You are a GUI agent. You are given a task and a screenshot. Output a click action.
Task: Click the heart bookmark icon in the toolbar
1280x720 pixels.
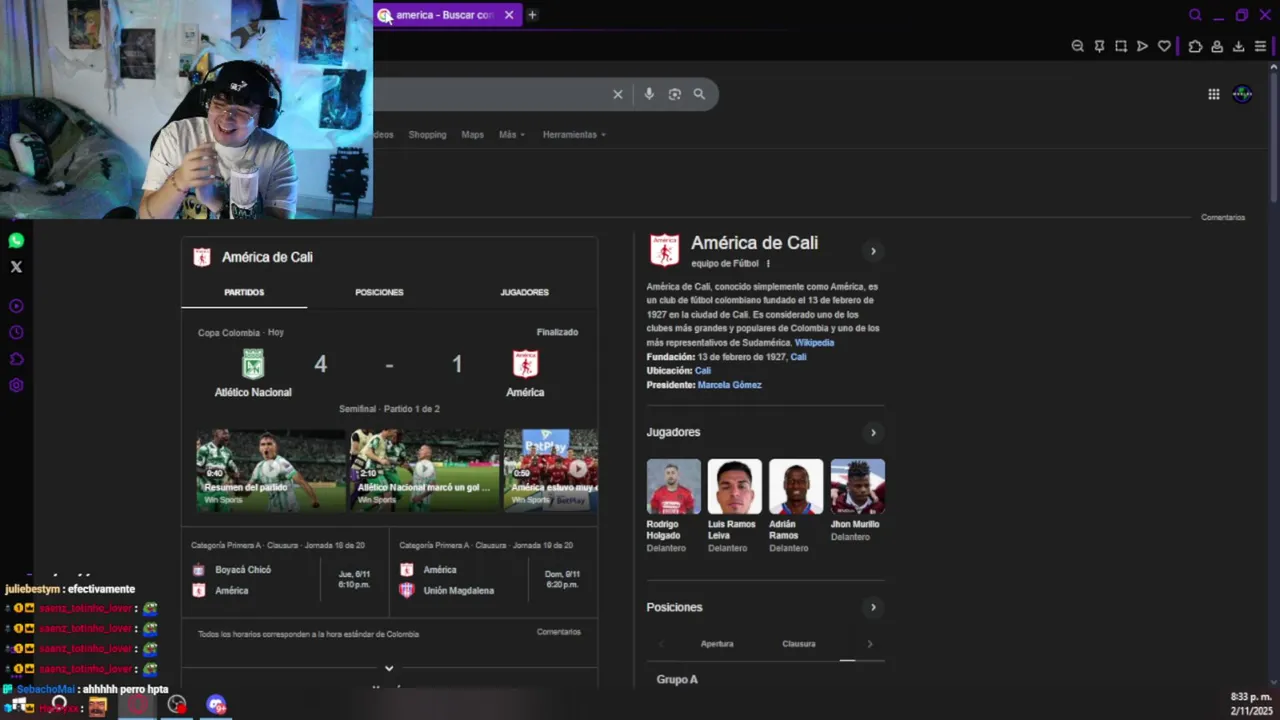[1164, 46]
